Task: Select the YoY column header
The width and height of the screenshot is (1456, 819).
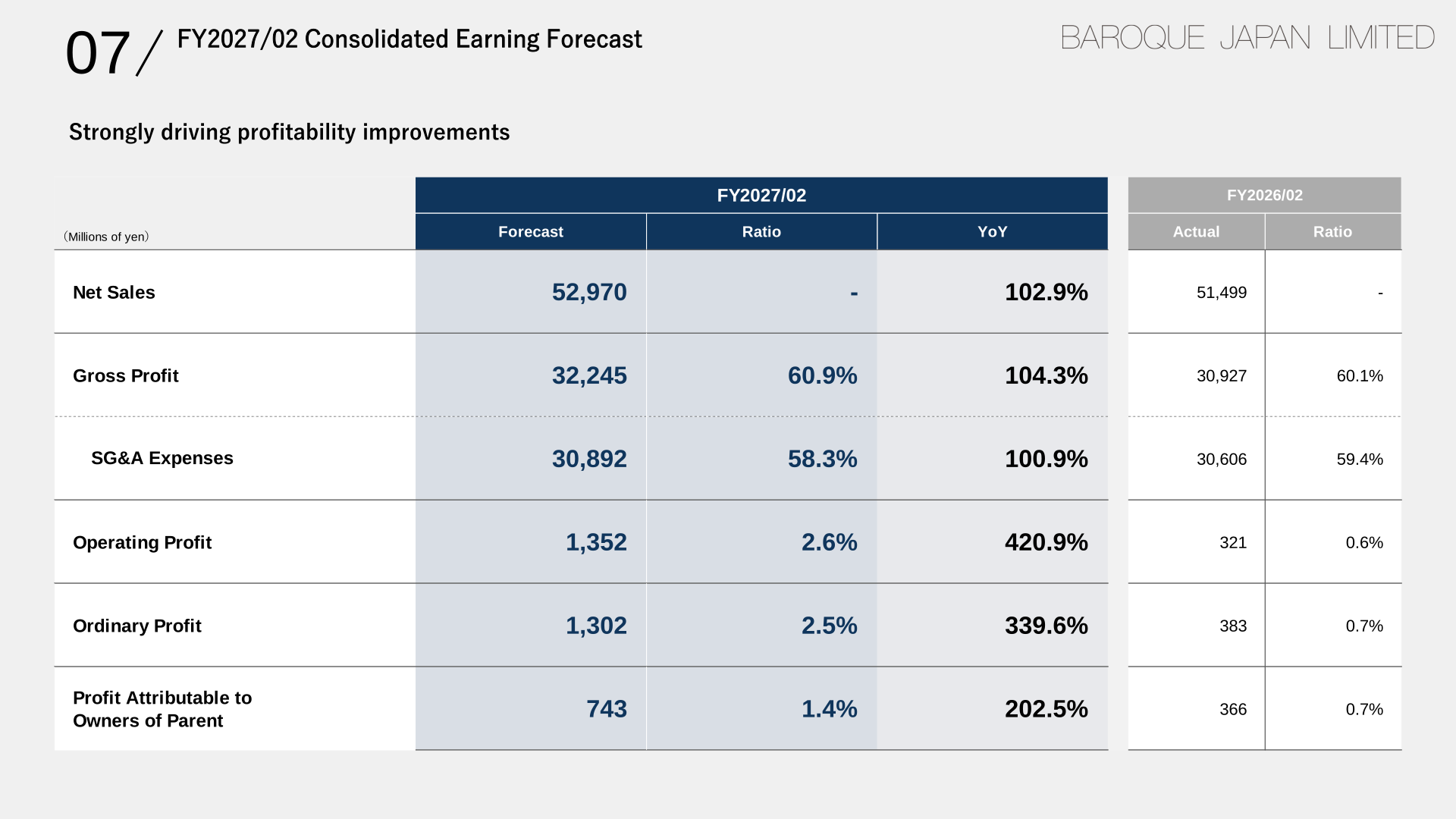Action: 993,231
